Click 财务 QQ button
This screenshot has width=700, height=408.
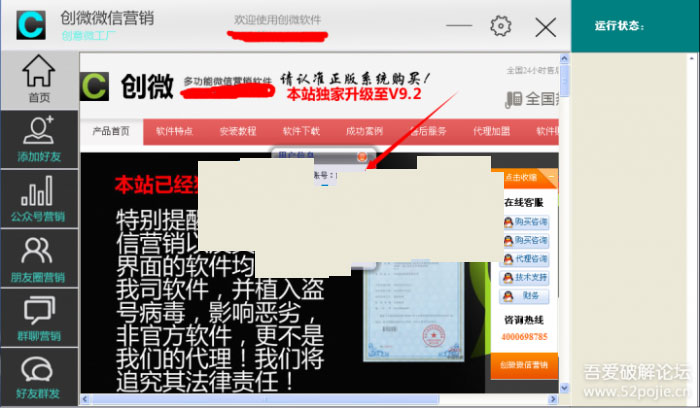(x=525, y=296)
